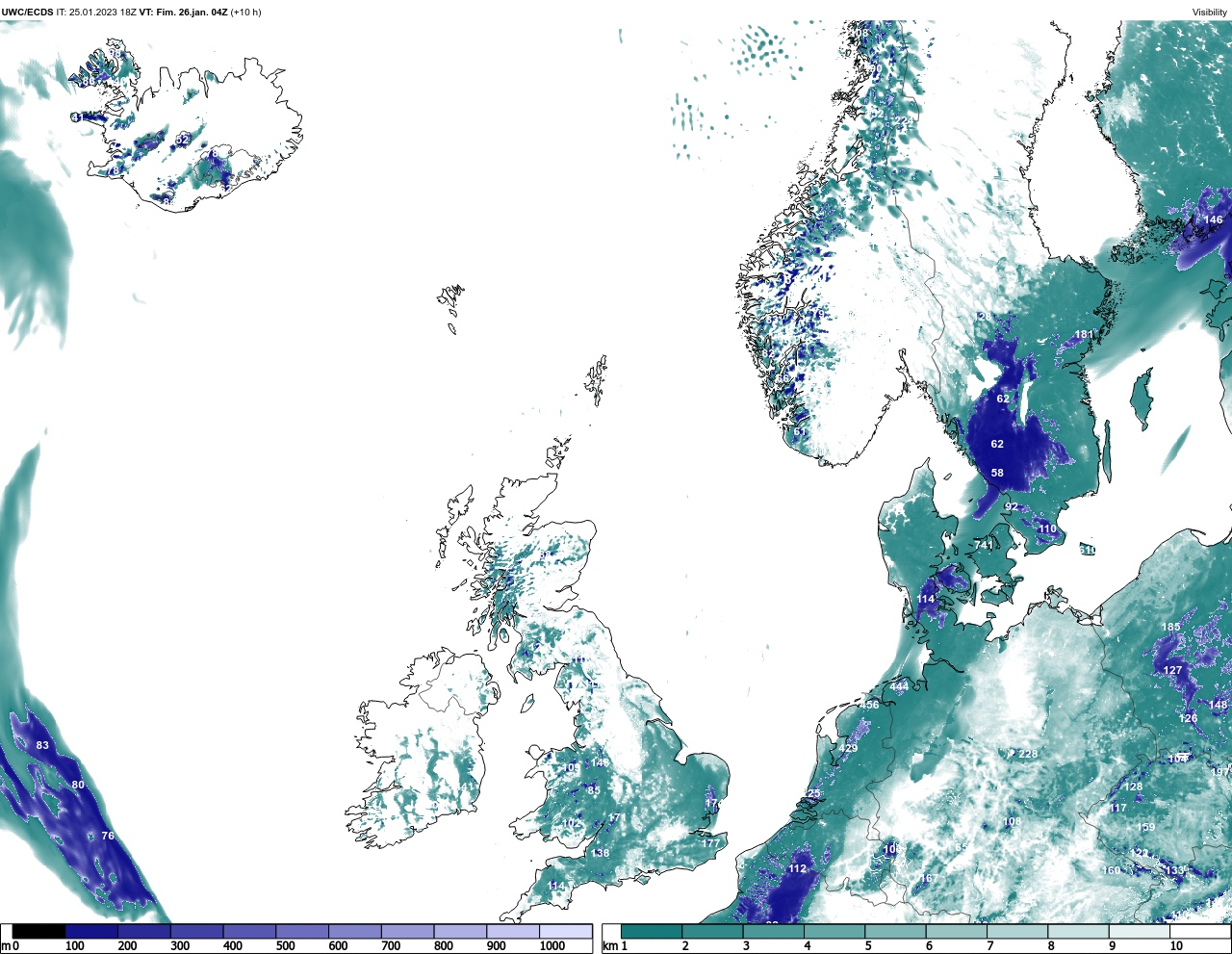1232x954 pixels.
Task: Click the 8–9 km legend swatch
Action: [1077, 932]
